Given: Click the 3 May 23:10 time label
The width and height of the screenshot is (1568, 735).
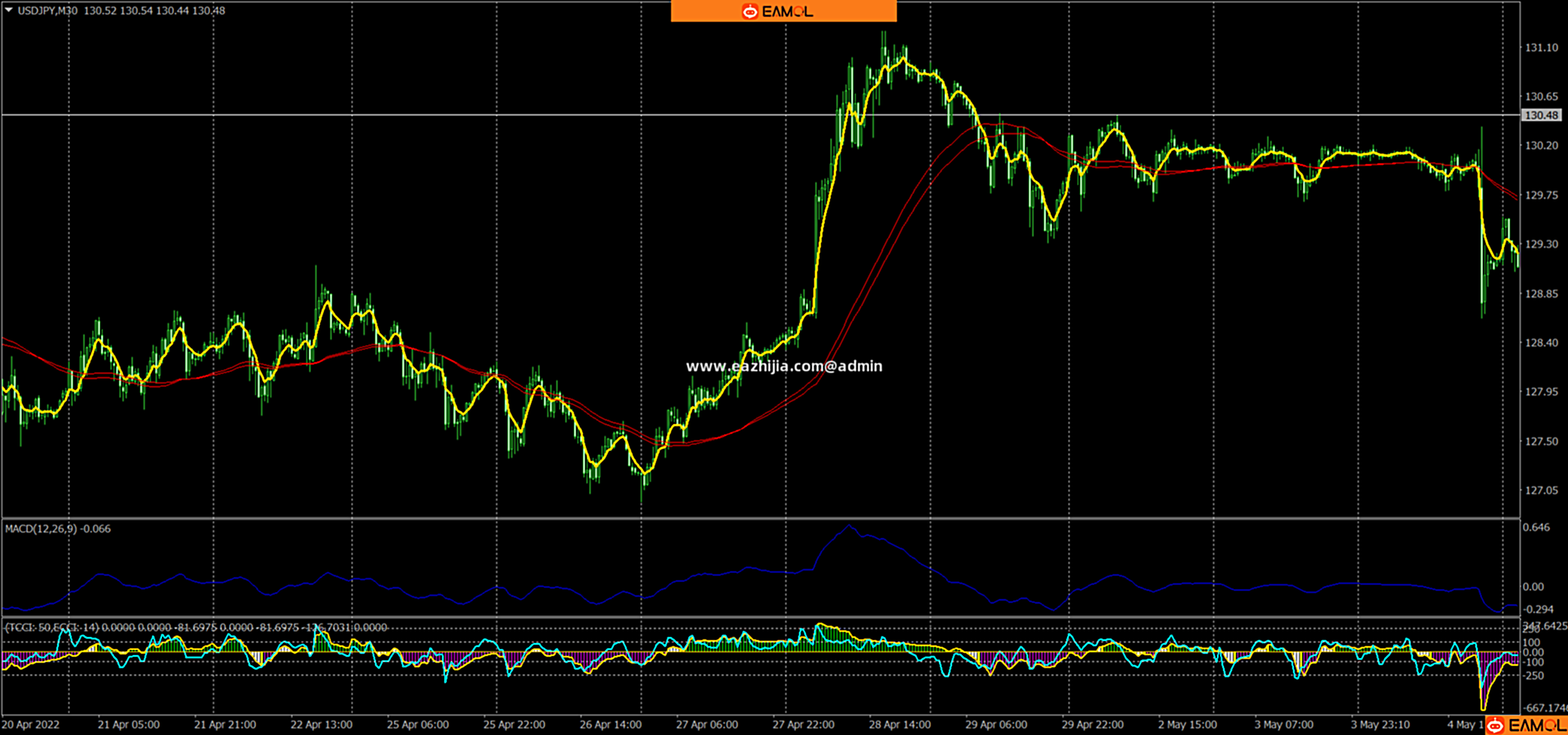Looking at the screenshot, I should 1380,724.
